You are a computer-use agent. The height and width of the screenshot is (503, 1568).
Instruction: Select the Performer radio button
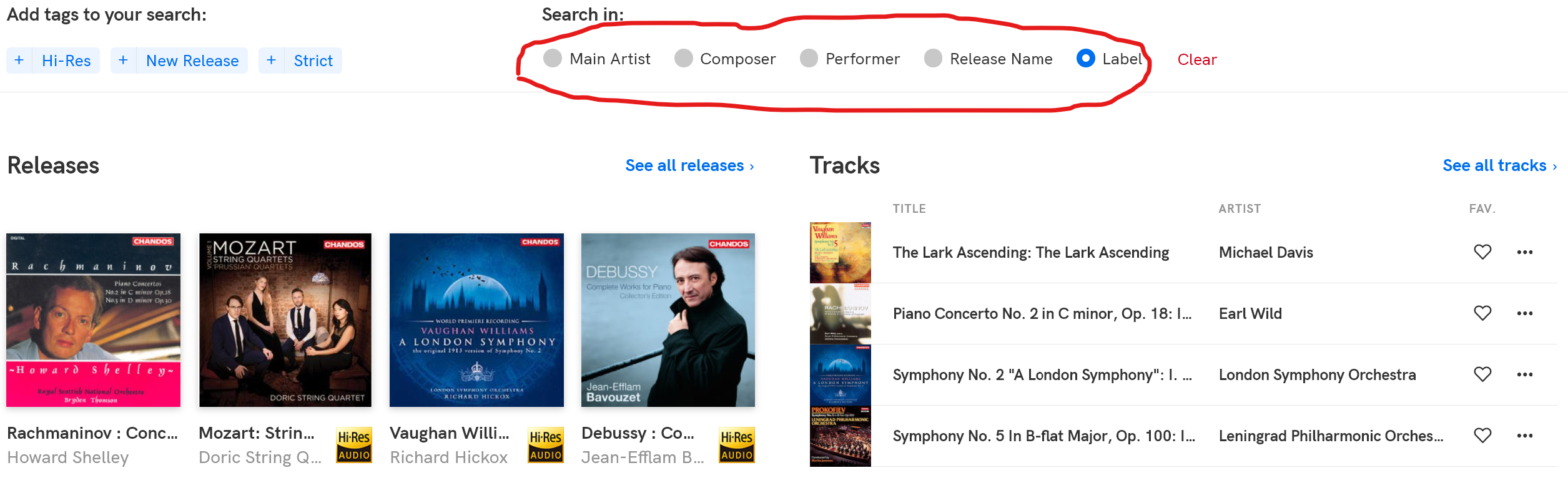[809, 59]
